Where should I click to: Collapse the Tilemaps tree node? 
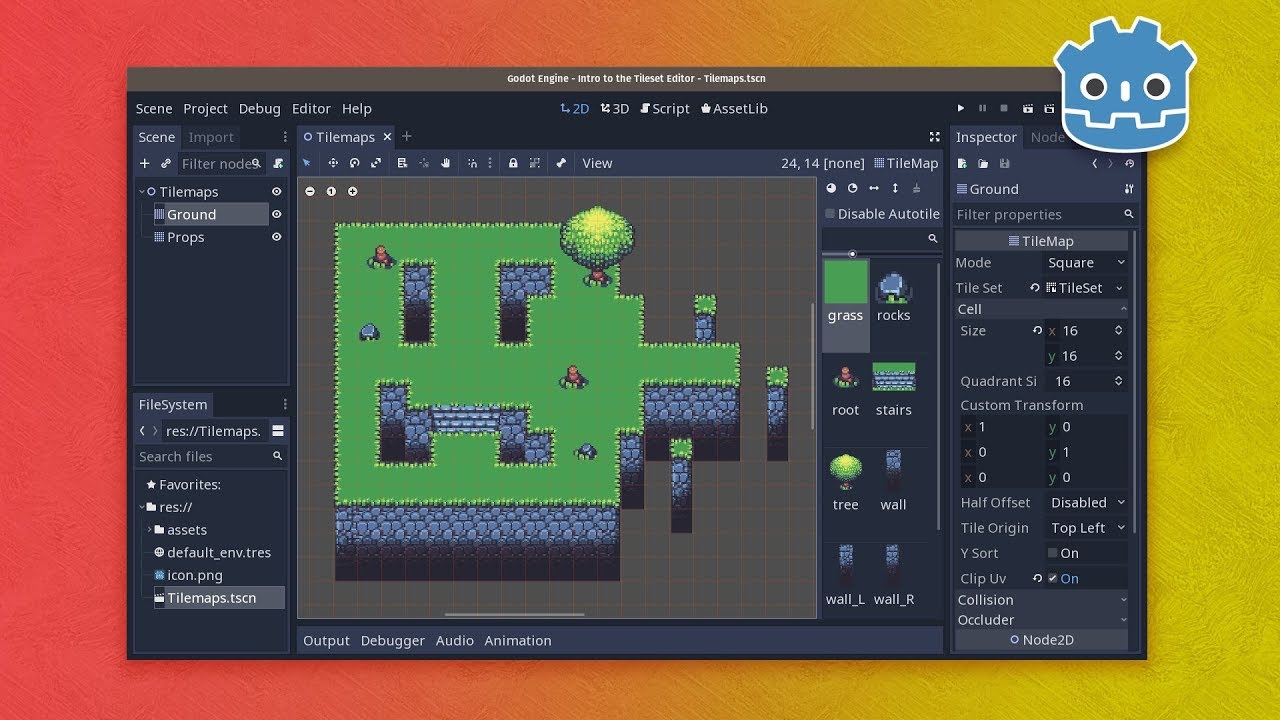click(x=141, y=192)
